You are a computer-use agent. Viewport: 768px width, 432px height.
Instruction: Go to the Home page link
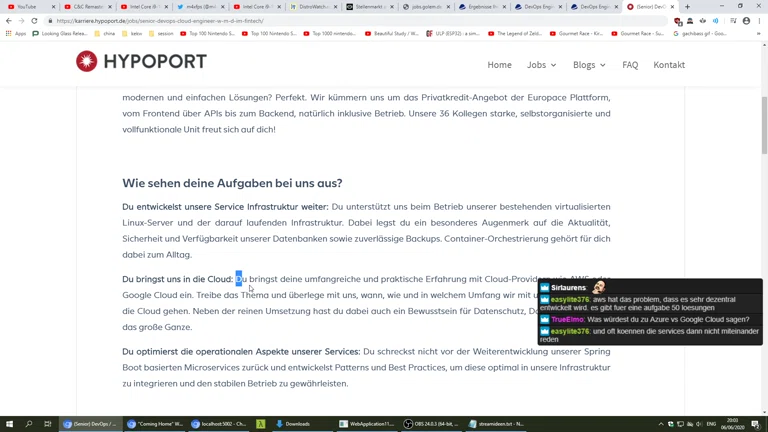(x=499, y=65)
